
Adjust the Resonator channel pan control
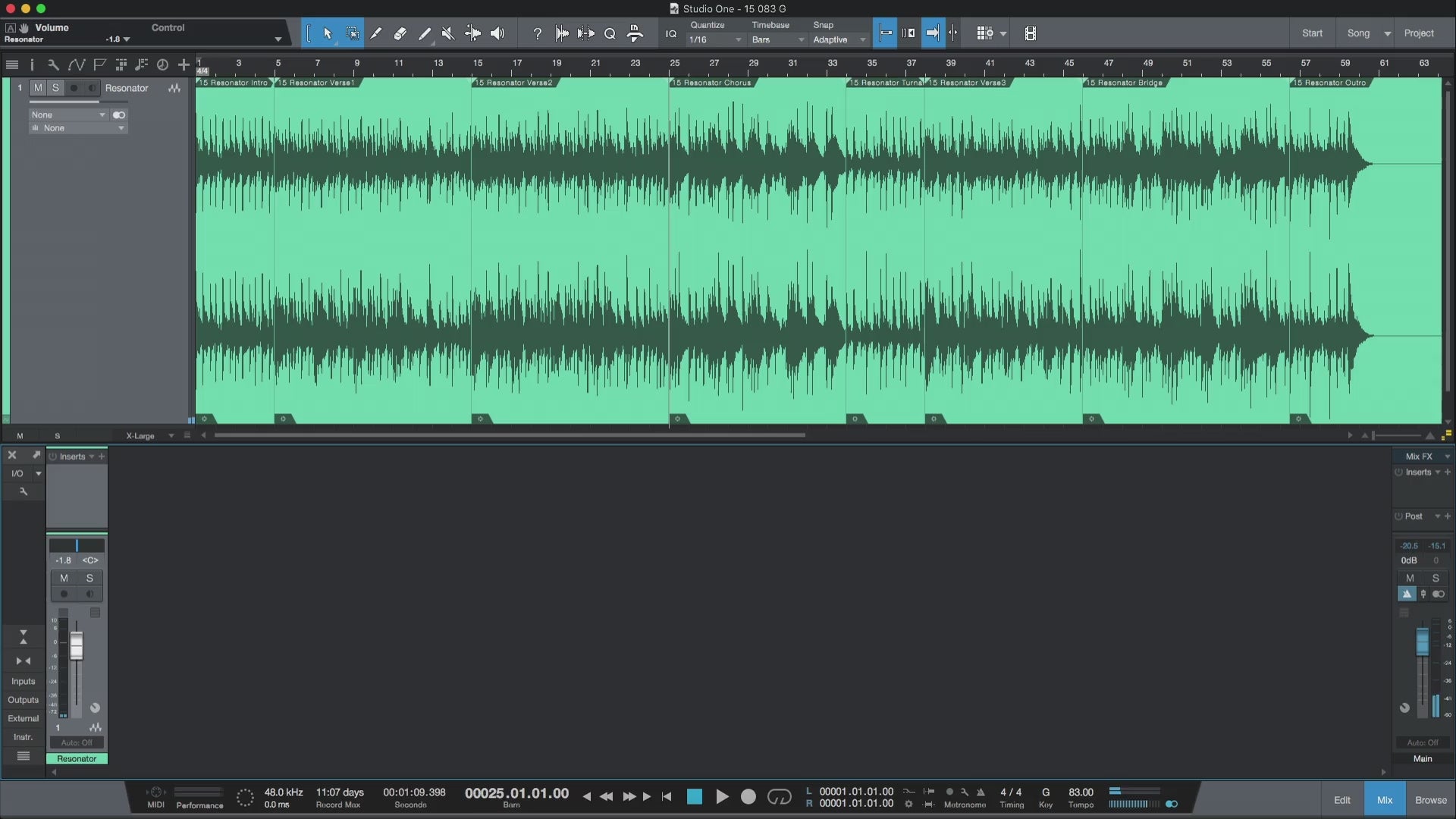(x=77, y=546)
